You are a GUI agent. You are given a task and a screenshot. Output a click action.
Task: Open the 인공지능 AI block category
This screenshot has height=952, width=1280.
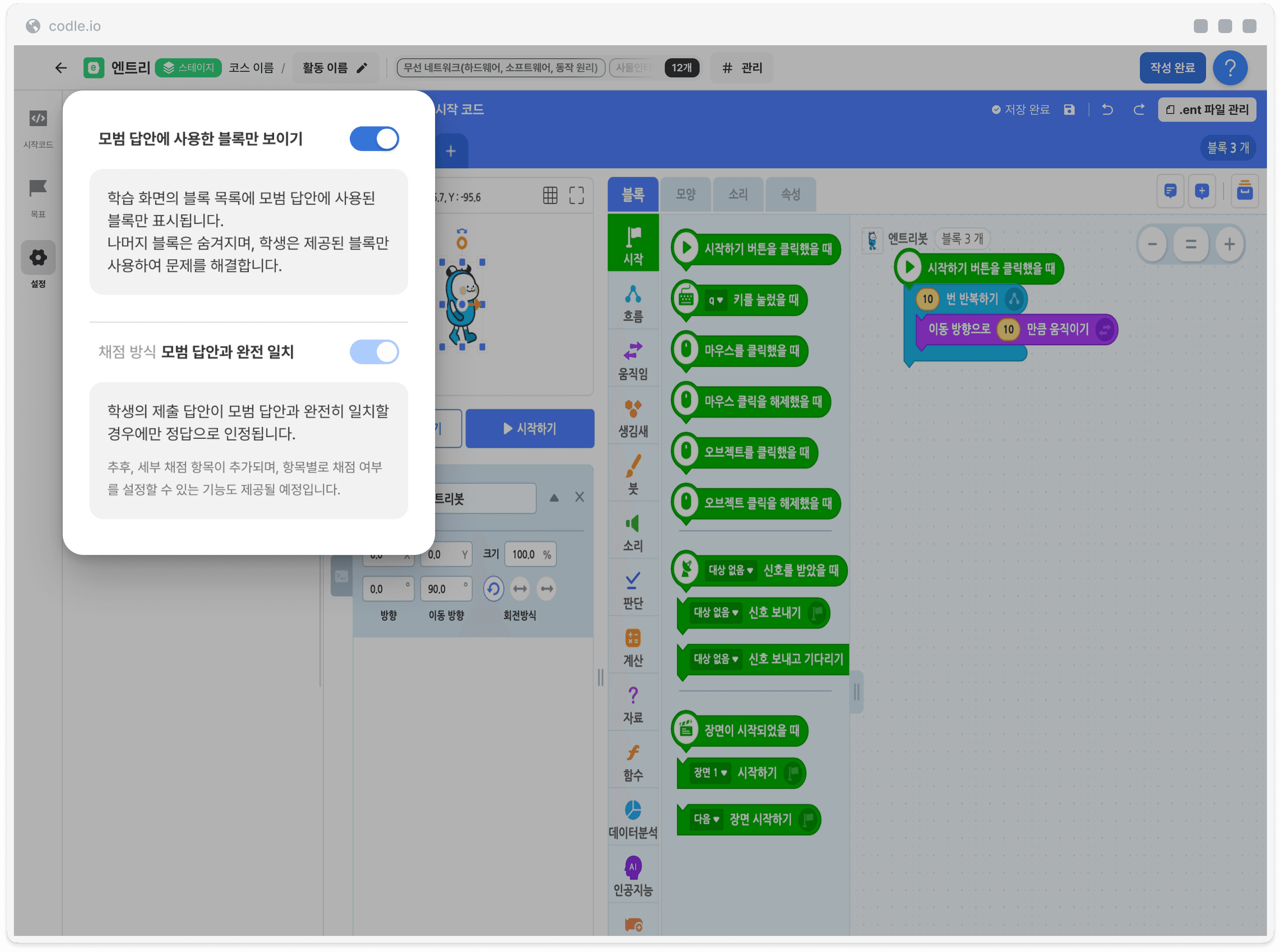click(633, 876)
